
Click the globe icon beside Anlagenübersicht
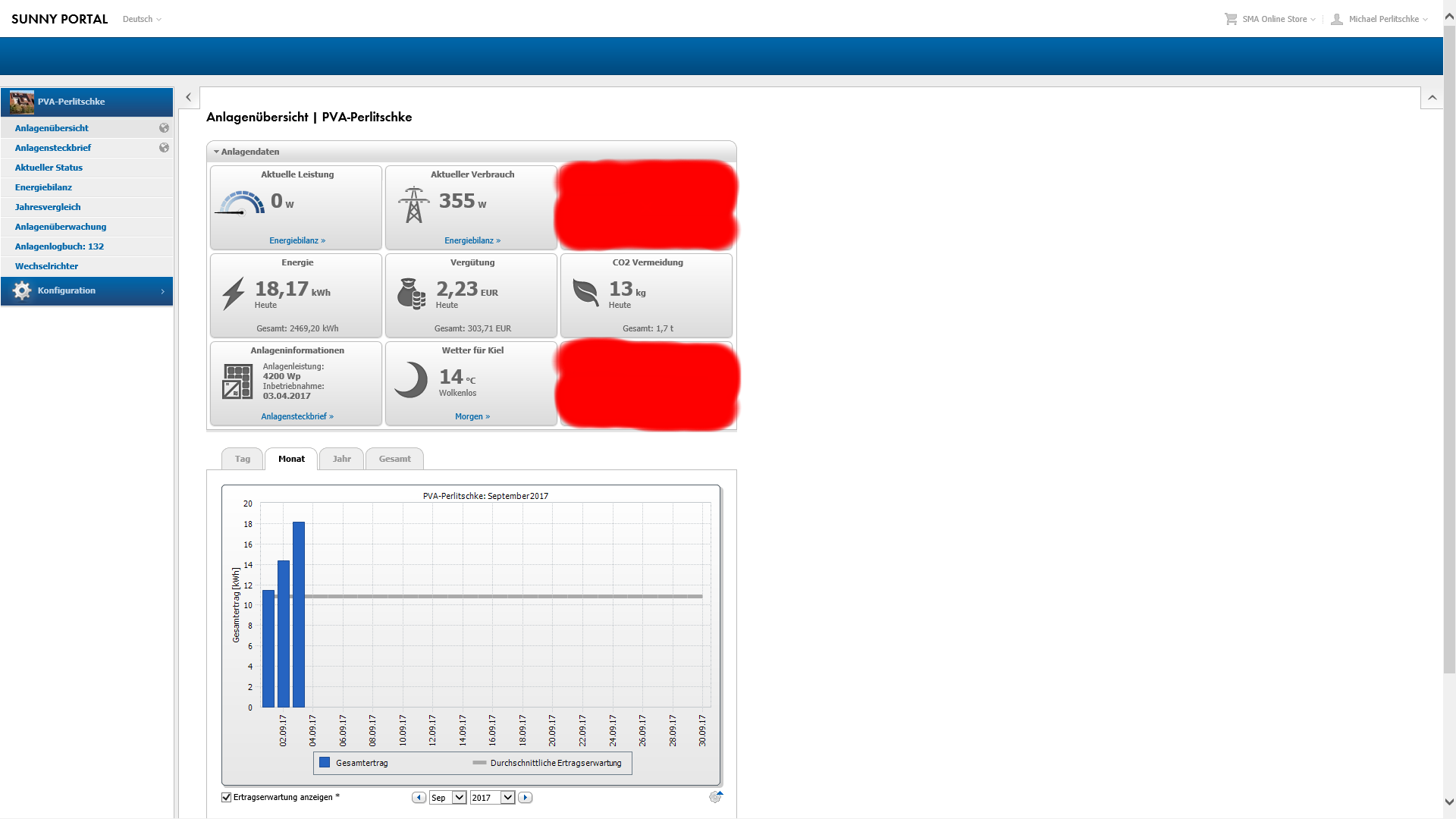[x=164, y=128]
